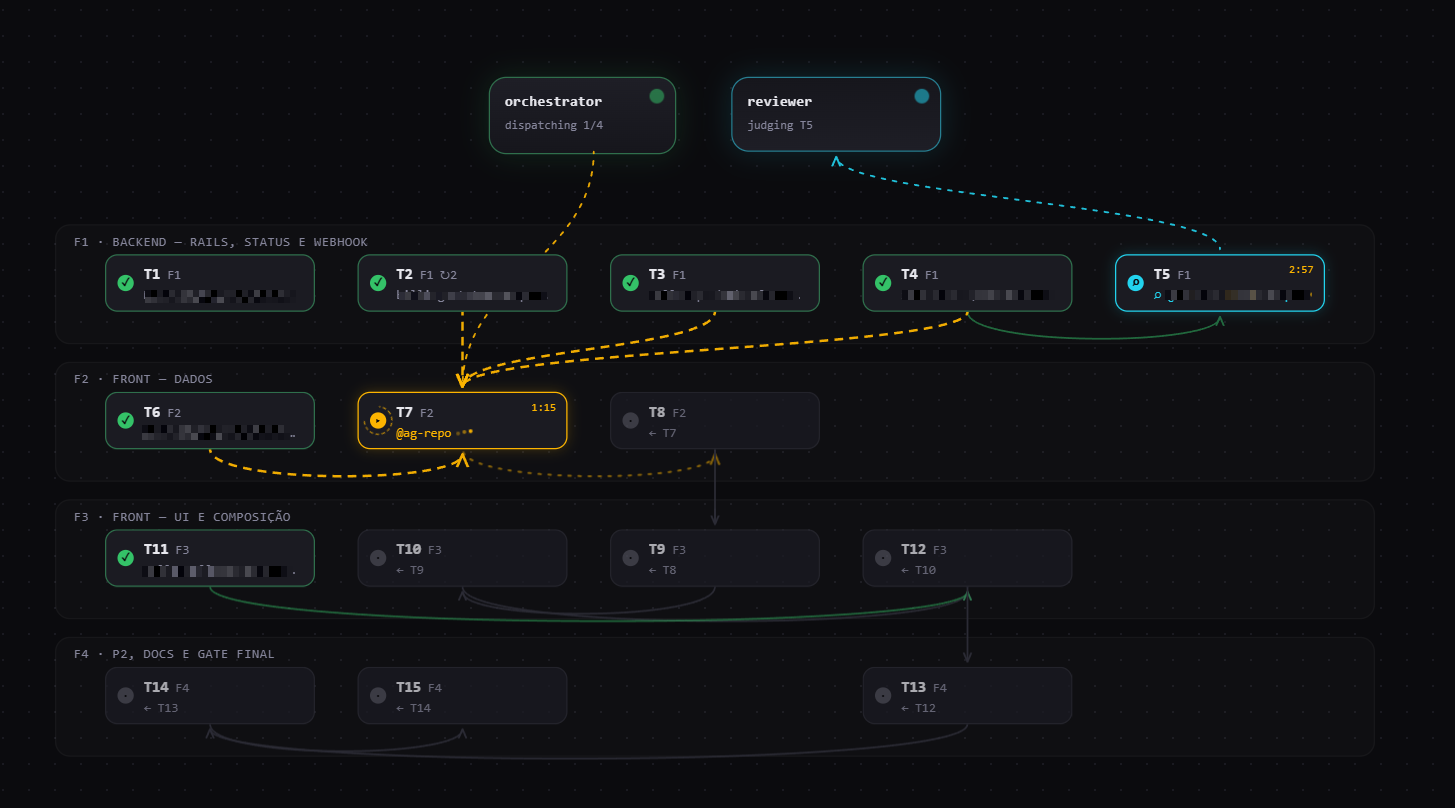1455x808 pixels.
Task: Select the reviewer node card
Action: (836, 114)
